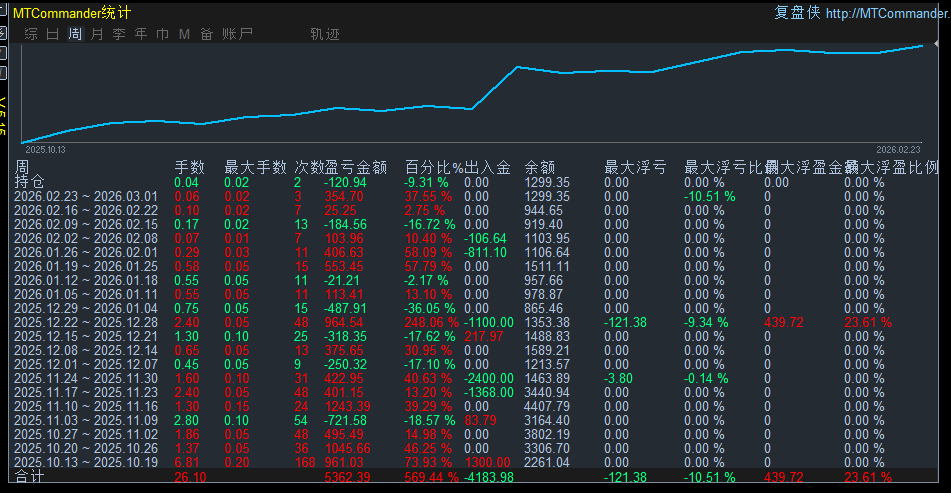Switch to the 日 daily tab

(53, 34)
